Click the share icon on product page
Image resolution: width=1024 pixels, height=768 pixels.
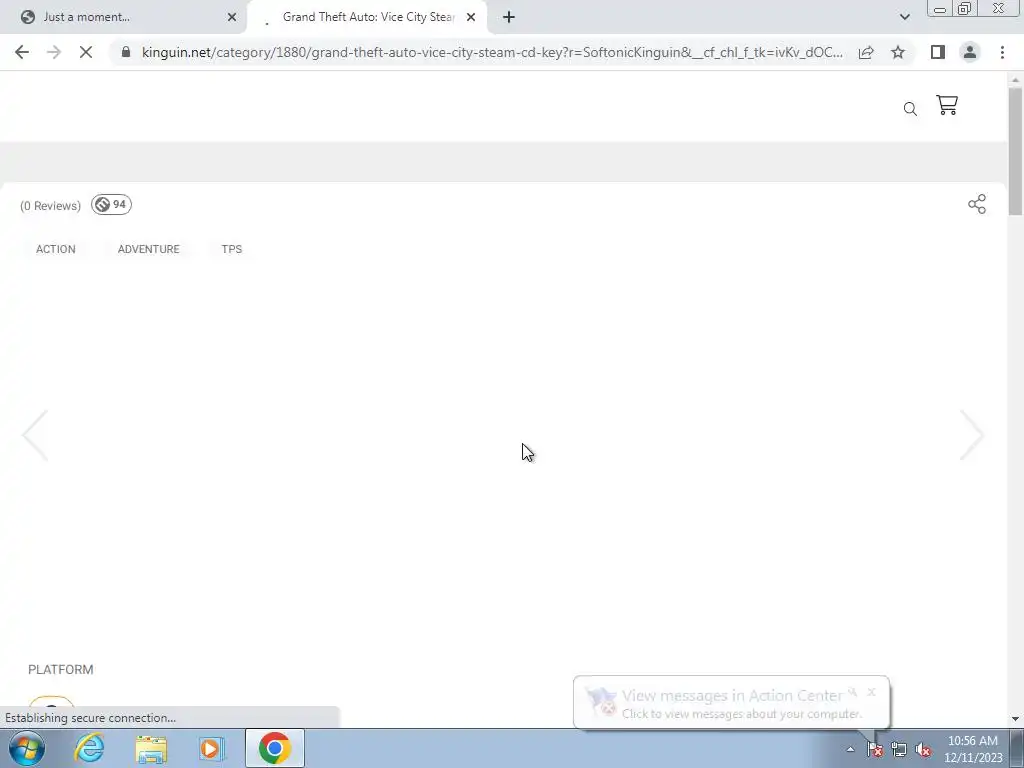point(977,204)
